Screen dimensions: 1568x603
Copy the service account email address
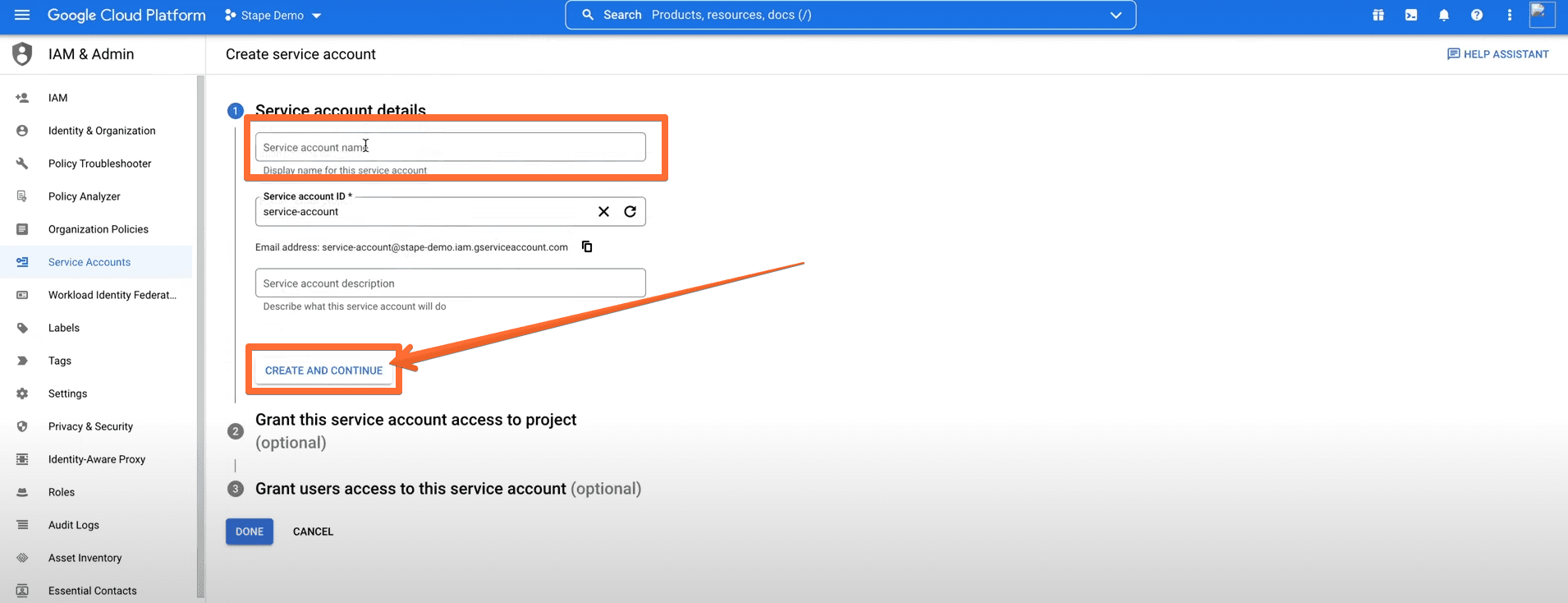(x=587, y=246)
